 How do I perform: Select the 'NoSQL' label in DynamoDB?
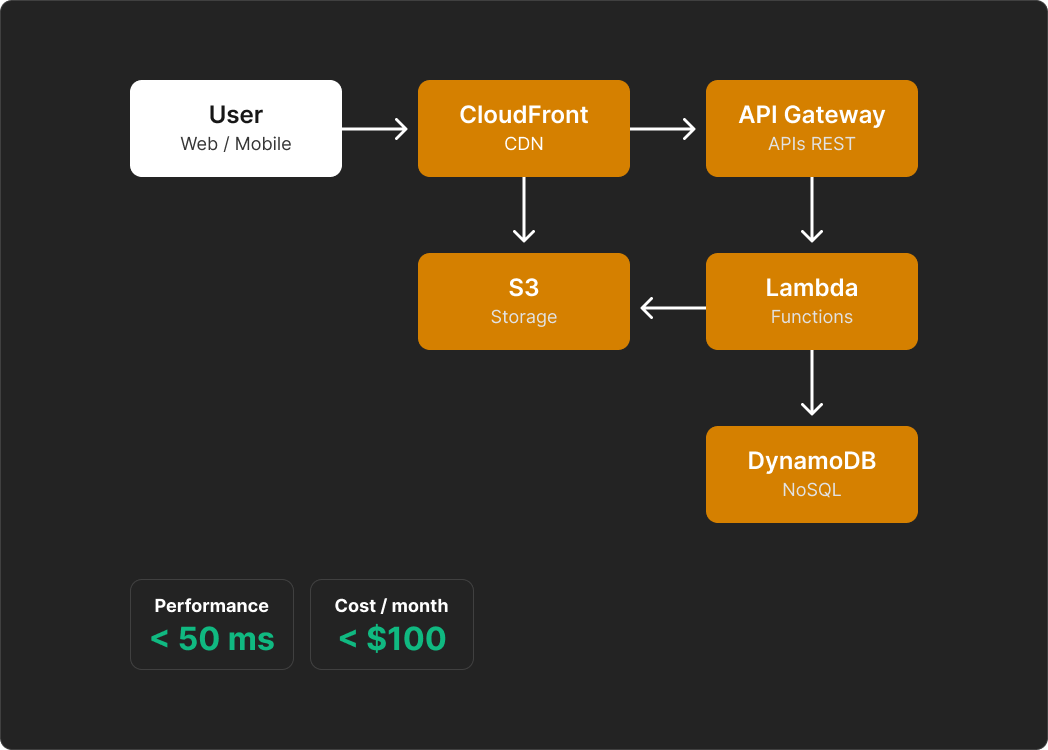point(811,490)
